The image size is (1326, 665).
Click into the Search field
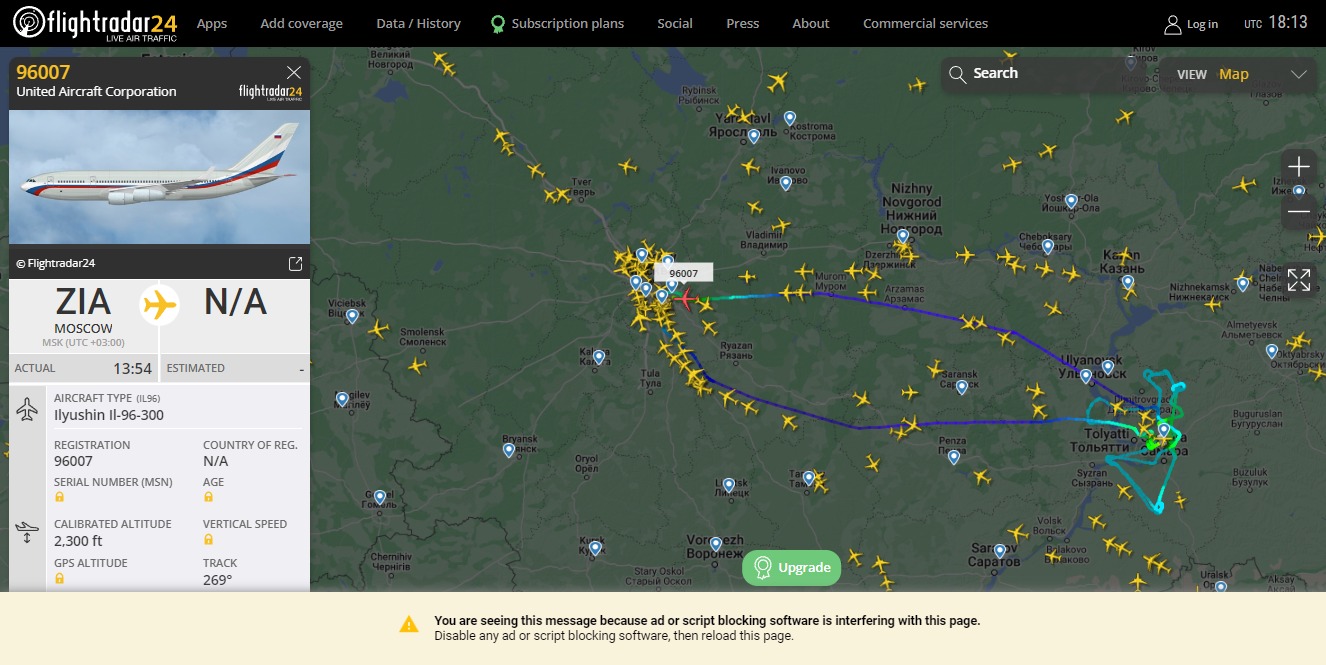click(1040, 74)
